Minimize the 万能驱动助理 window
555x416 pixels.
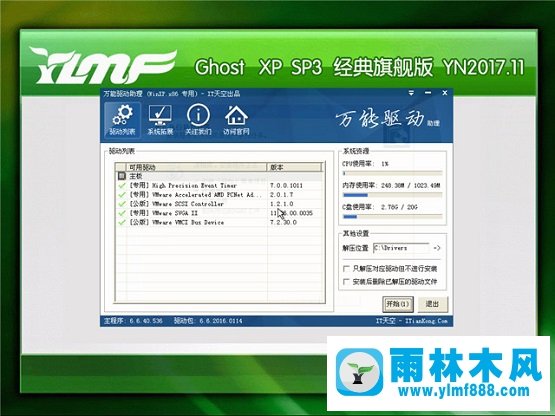(x=428, y=93)
